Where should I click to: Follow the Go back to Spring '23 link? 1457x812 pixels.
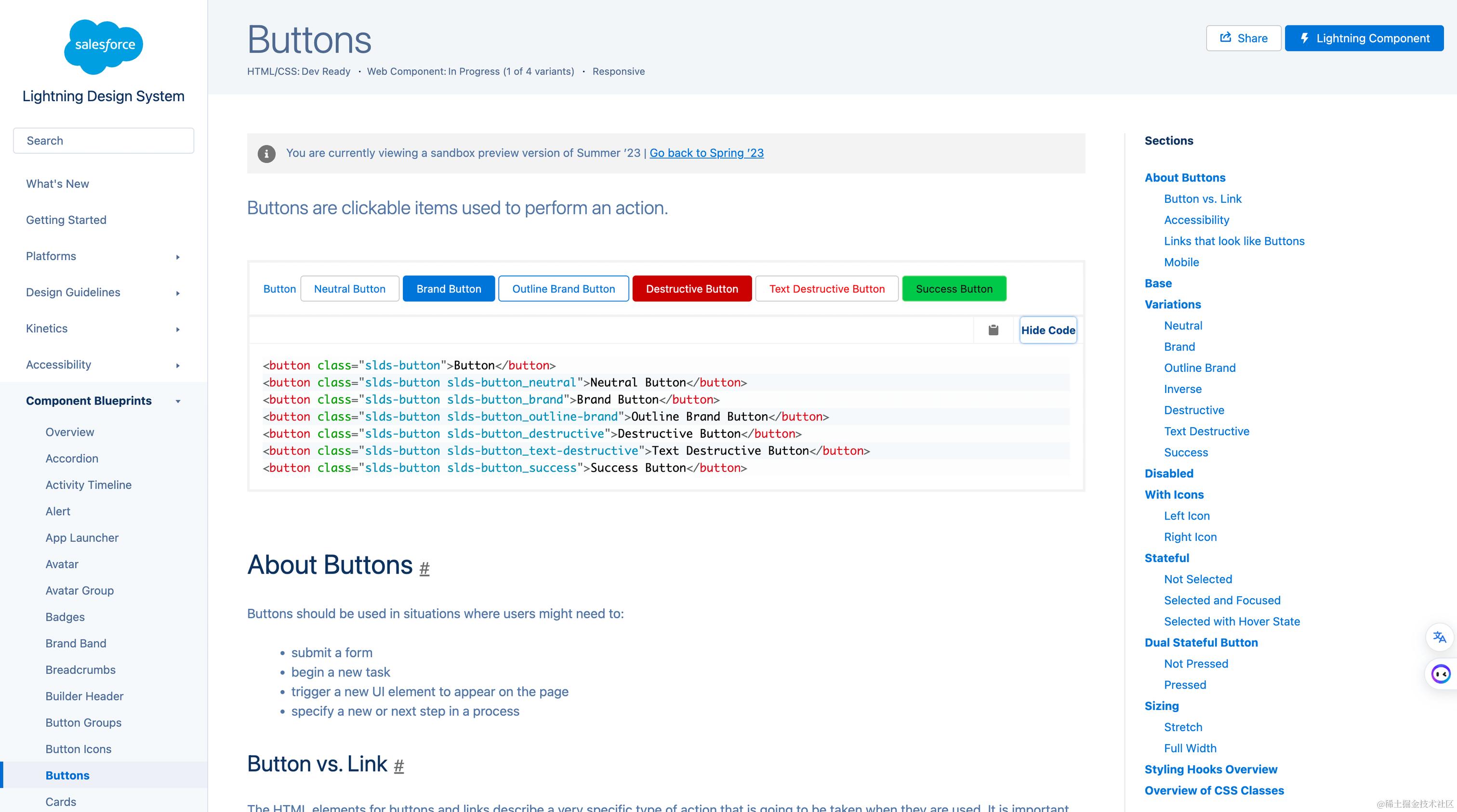pyautogui.click(x=706, y=153)
